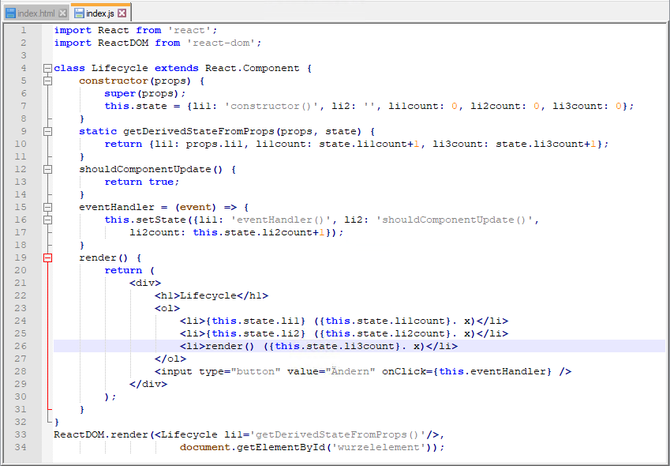This screenshot has height=466, width=670.
Task: Click 'true' on line 13
Action: click(161, 182)
